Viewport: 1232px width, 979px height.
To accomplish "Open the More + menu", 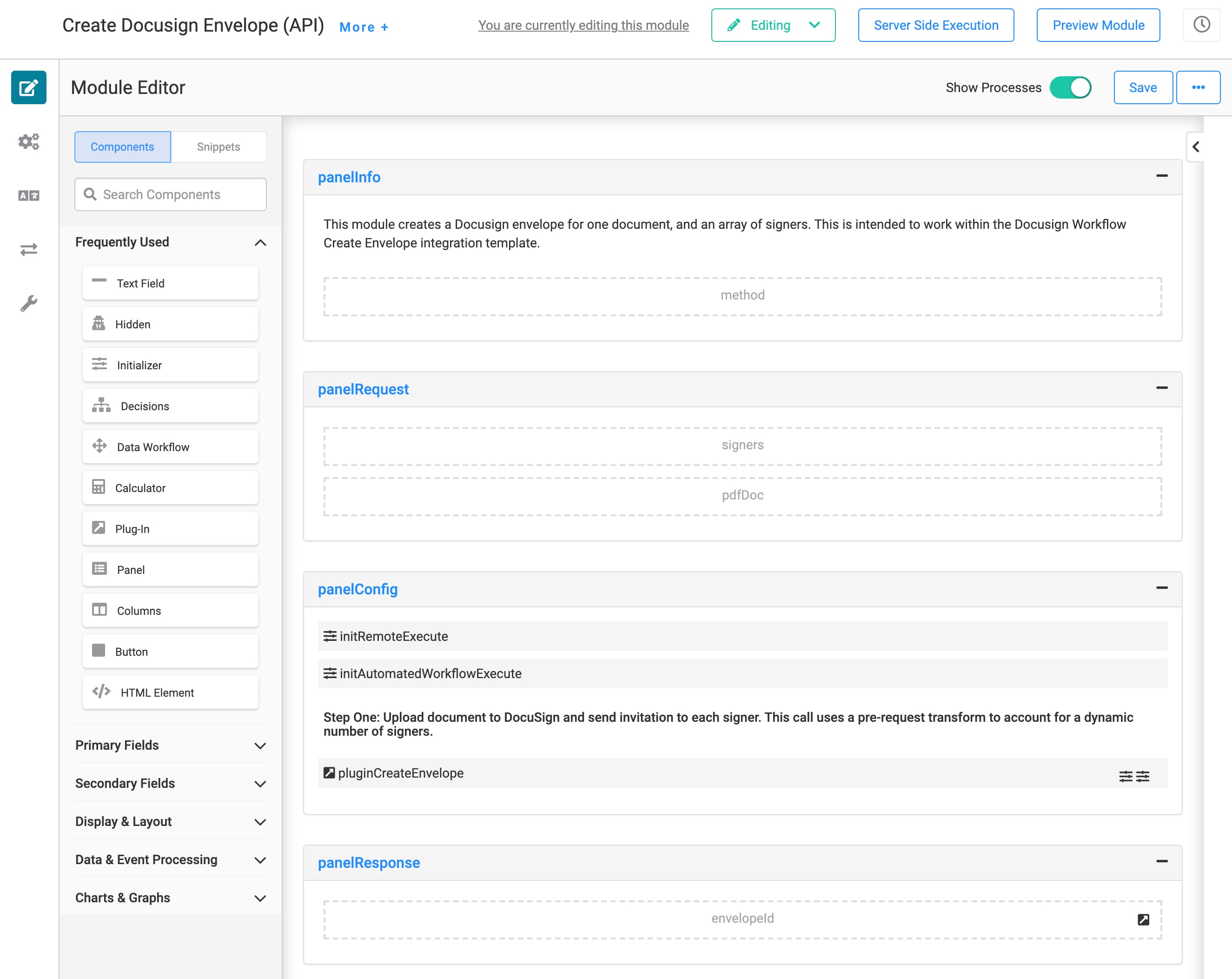I will 364,27.
